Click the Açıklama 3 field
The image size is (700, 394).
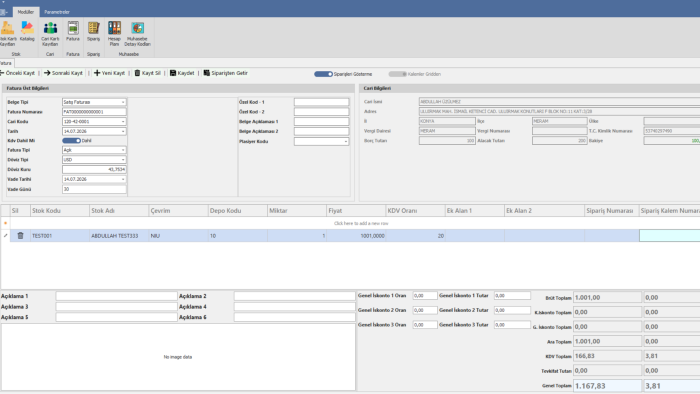click(117, 307)
